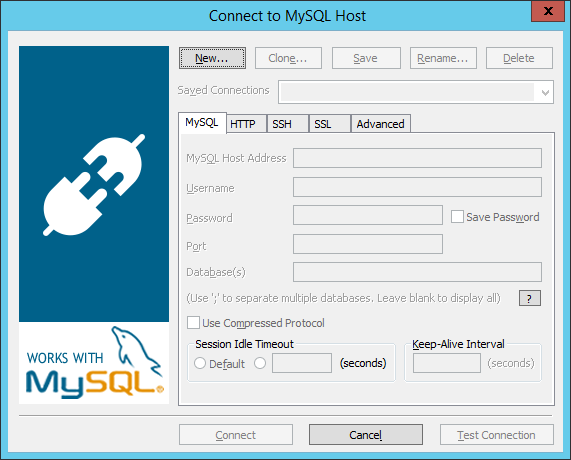Screen dimensions: 571x460
Task: Open the '?' help button for databases
Action: [x=530, y=298]
